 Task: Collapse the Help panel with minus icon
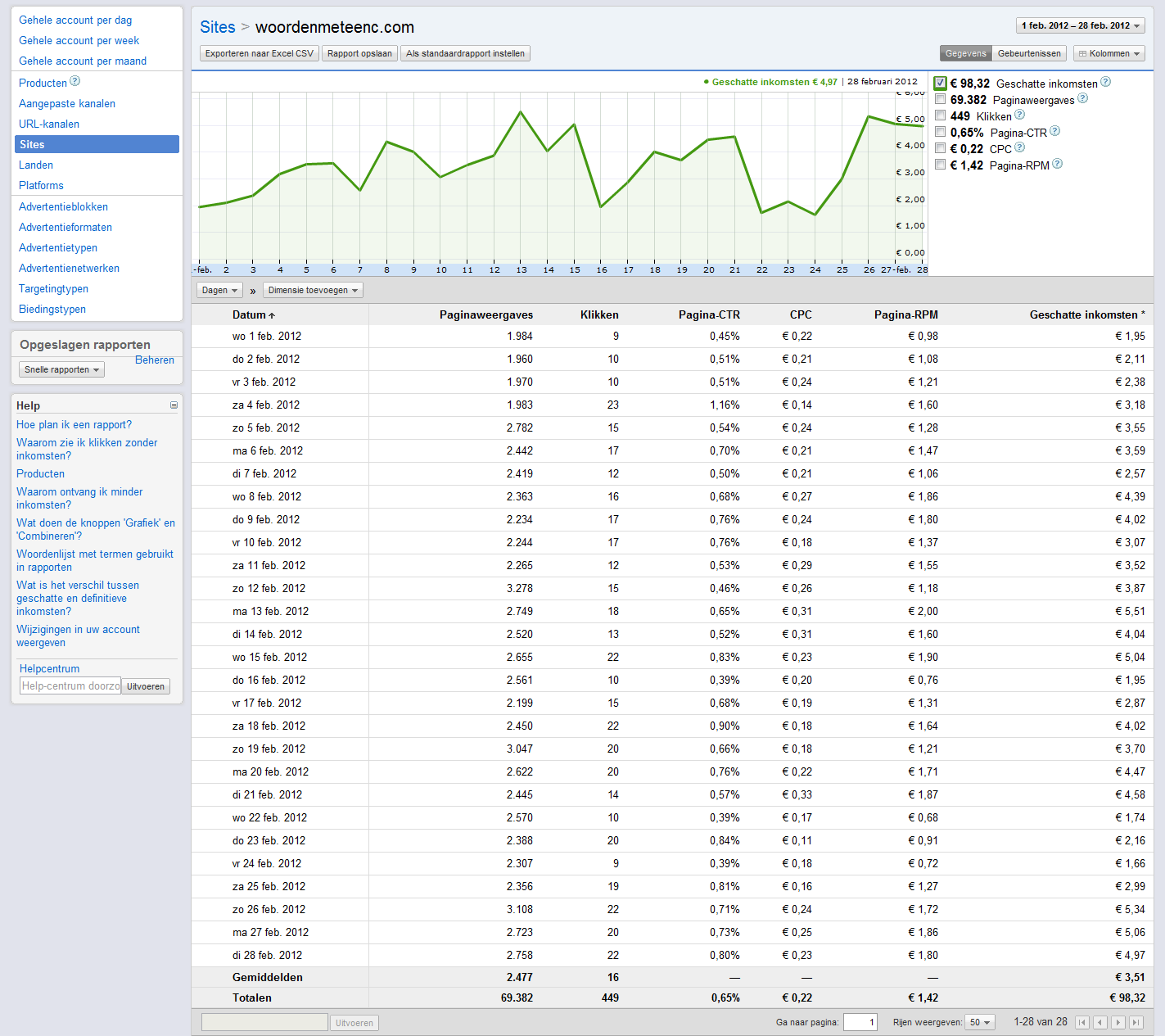point(174,405)
